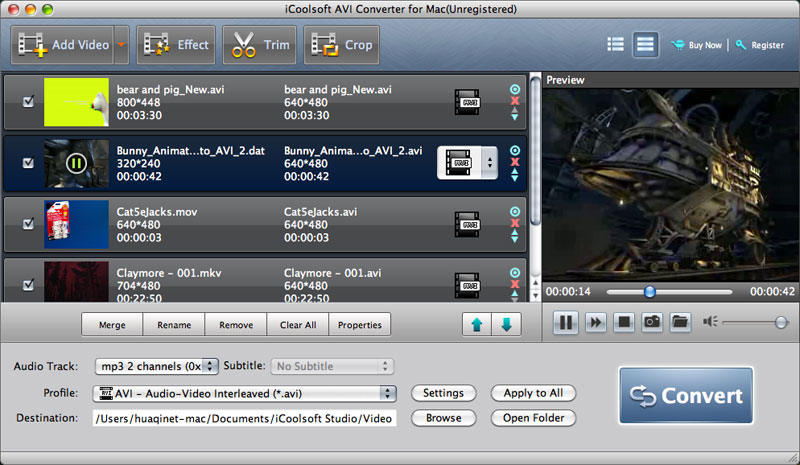Deselect the Claymore - 001.mkv checkbox
800x465 pixels.
pos(28,285)
